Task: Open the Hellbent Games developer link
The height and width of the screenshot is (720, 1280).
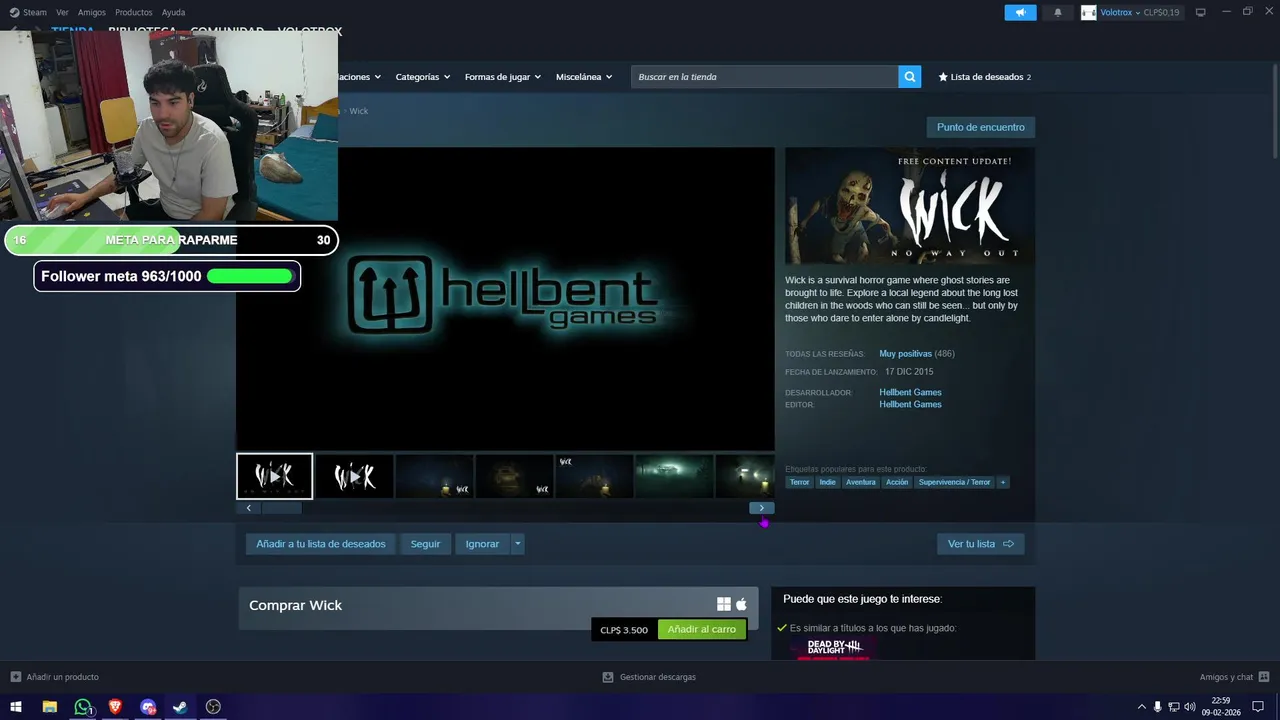Action: pyautogui.click(x=910, y=392)
